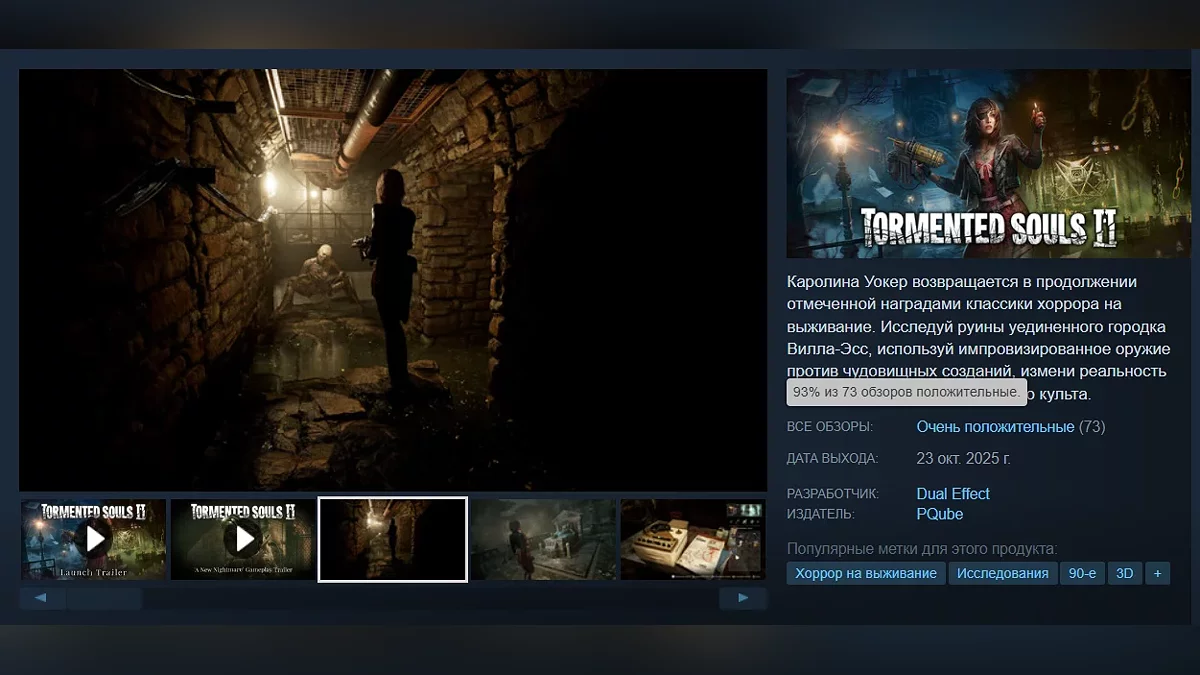Click the thumbnail strip scrollbar handle
Image resolution: width=1200 pixels, height=675 pixels.
[x=104, y=598]
